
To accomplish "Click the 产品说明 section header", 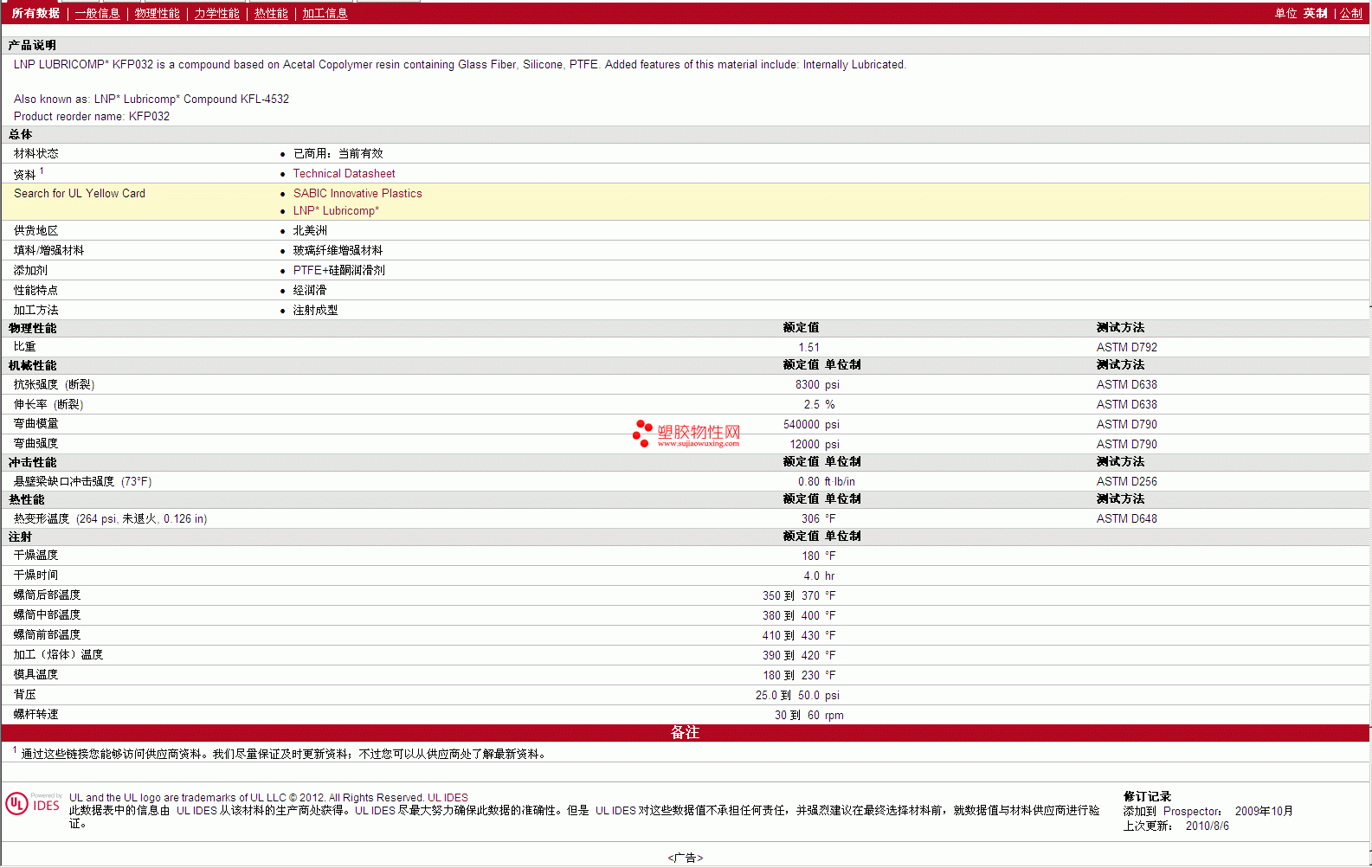I will [x=32, y=46].
